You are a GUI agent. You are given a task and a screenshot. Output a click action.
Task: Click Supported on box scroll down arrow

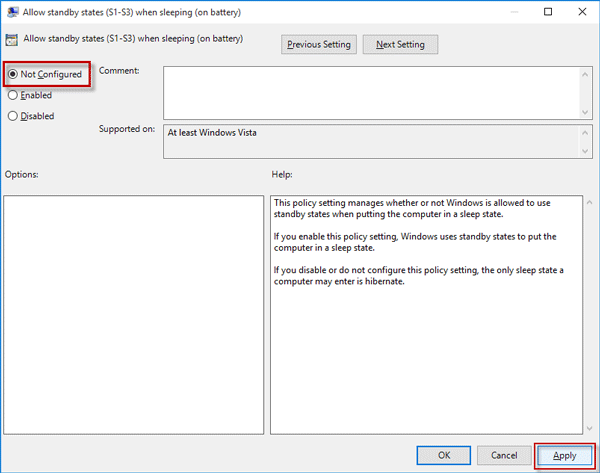click(585, 151)
